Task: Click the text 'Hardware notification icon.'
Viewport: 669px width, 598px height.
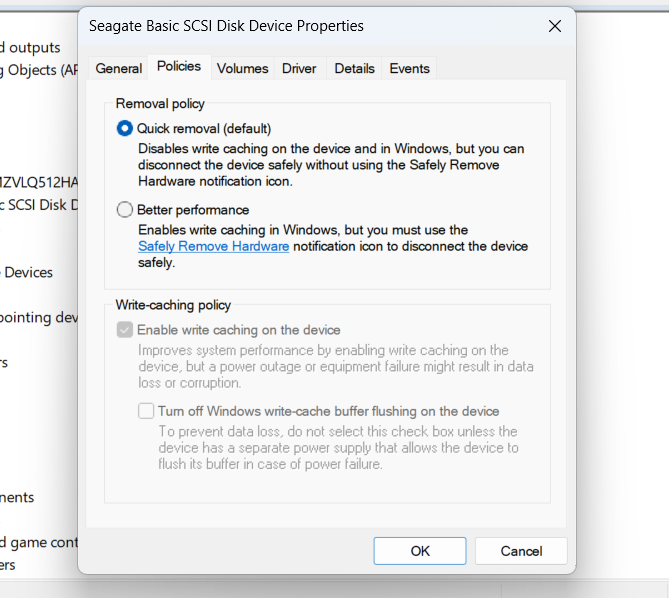Action: [x=215, y=181]
